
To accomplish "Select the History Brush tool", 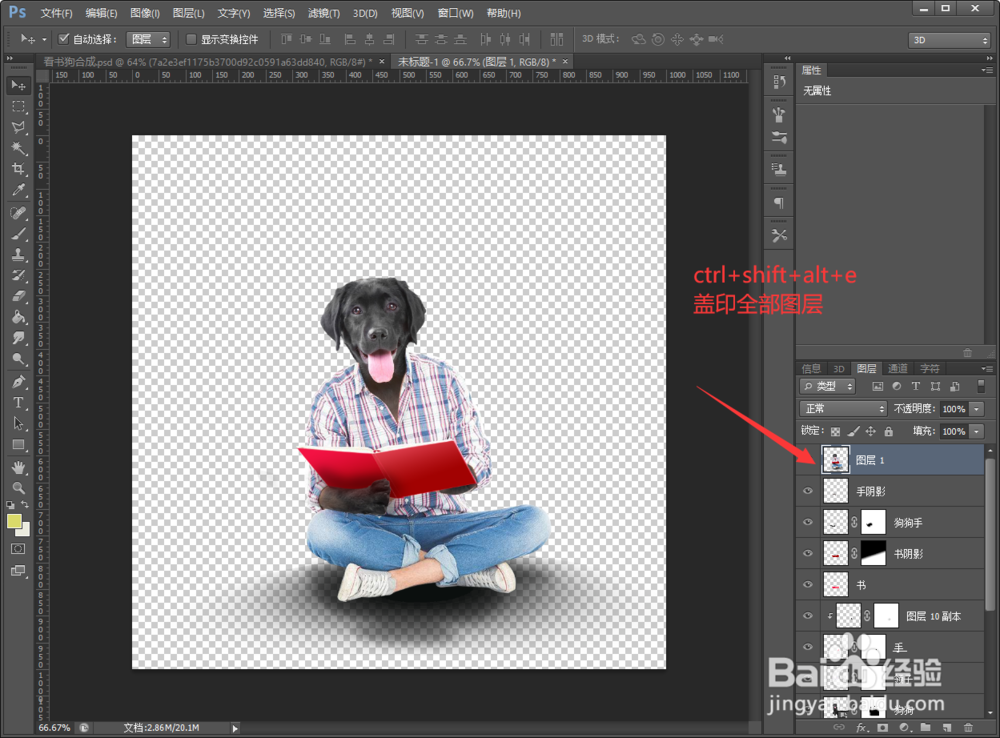I will coord(18,276).
